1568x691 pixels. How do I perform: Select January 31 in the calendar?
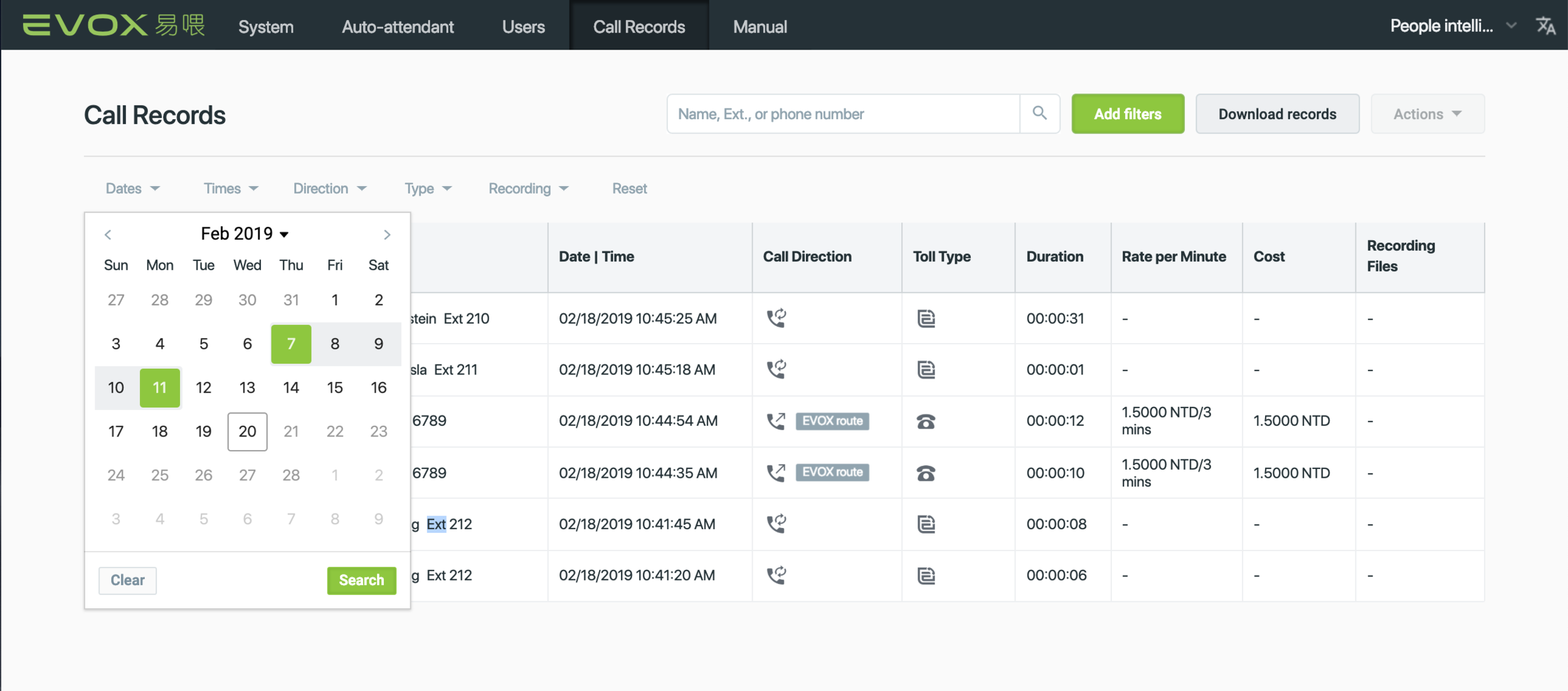(x=291, y=300)
